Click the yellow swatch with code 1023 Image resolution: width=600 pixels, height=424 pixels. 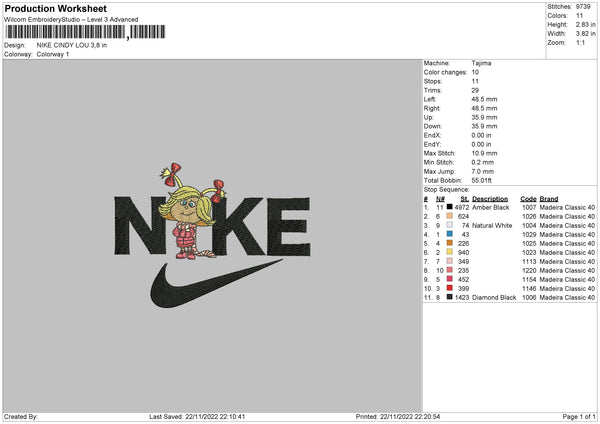click(x=449, y=252)
